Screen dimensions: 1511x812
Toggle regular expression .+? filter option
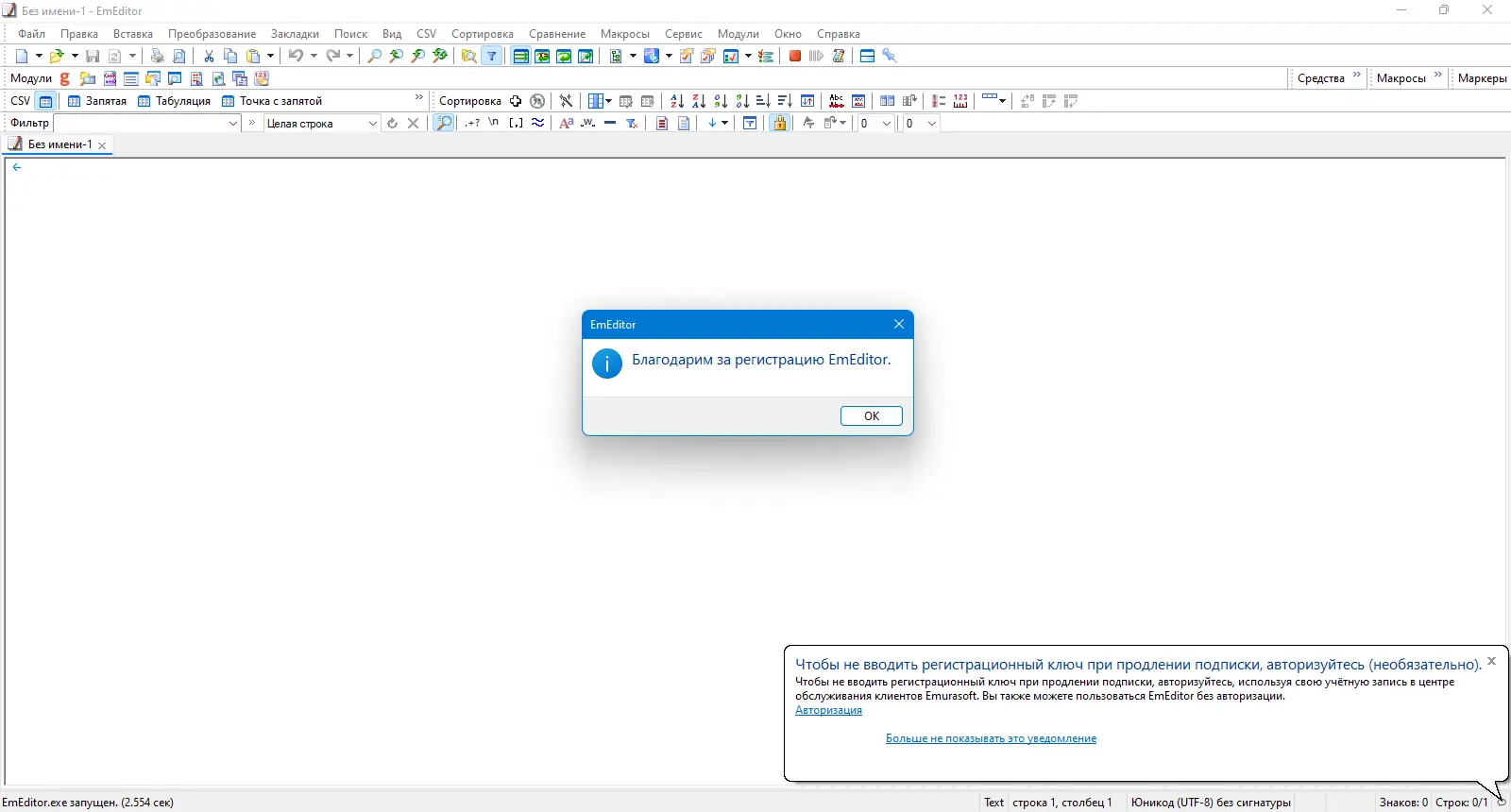472,123
